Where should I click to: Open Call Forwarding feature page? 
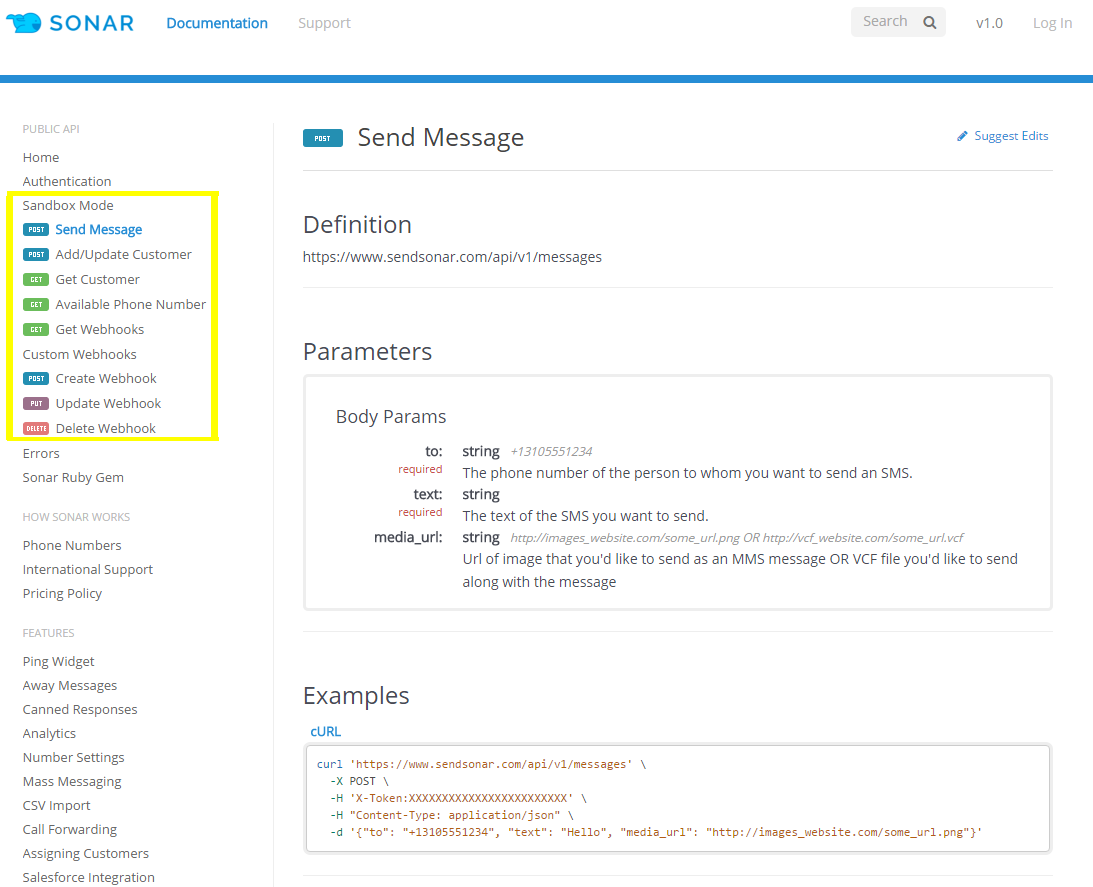(70, 829)
